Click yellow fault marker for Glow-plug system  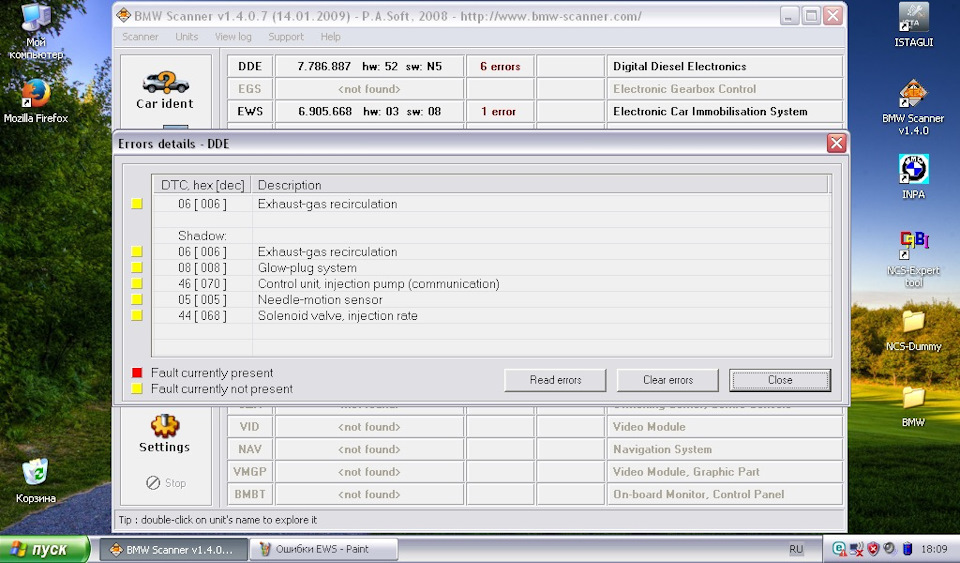[x=137, y=267]
